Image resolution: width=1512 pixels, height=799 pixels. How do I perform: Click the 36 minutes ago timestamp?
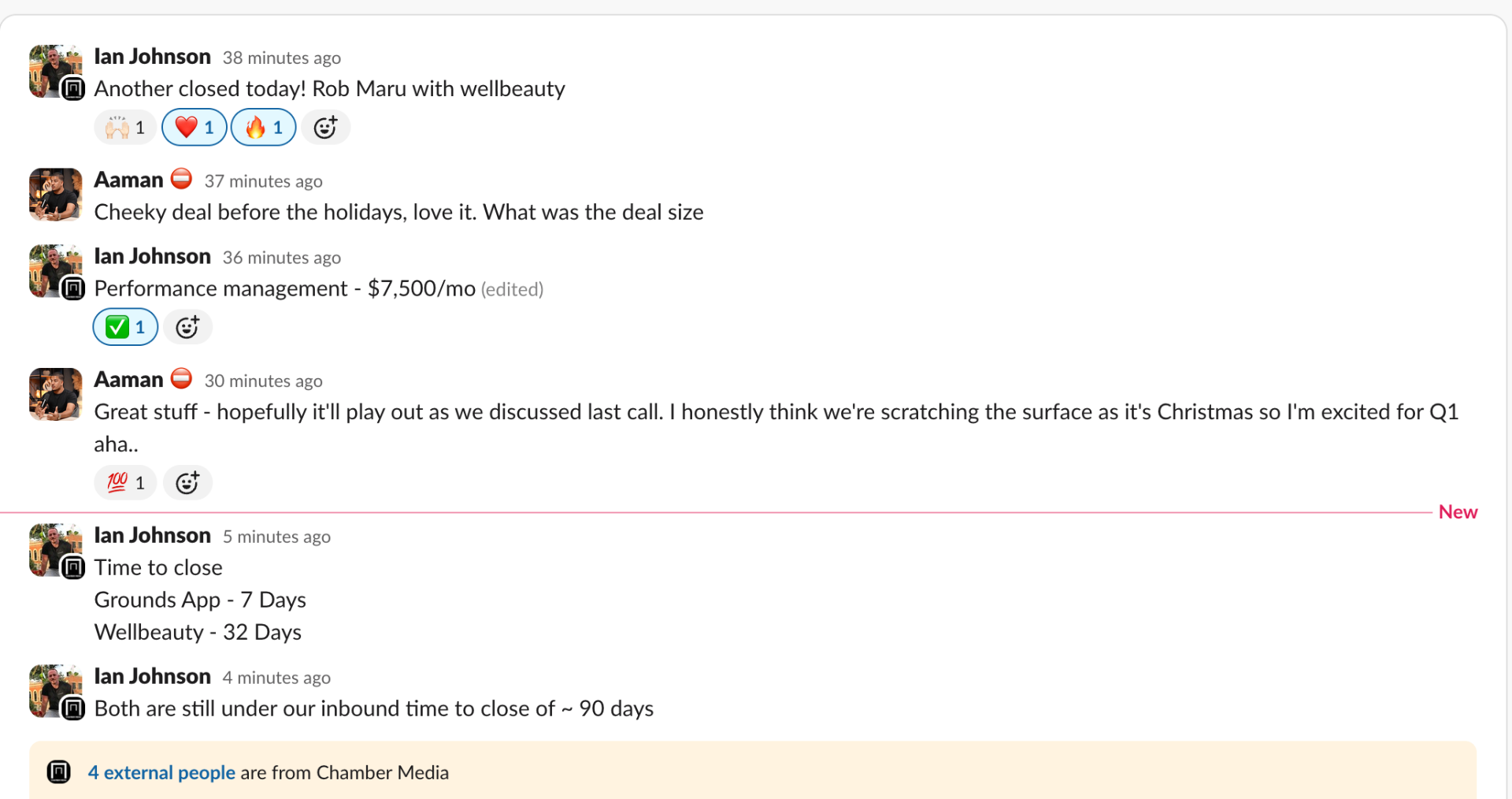pos(281,258)
